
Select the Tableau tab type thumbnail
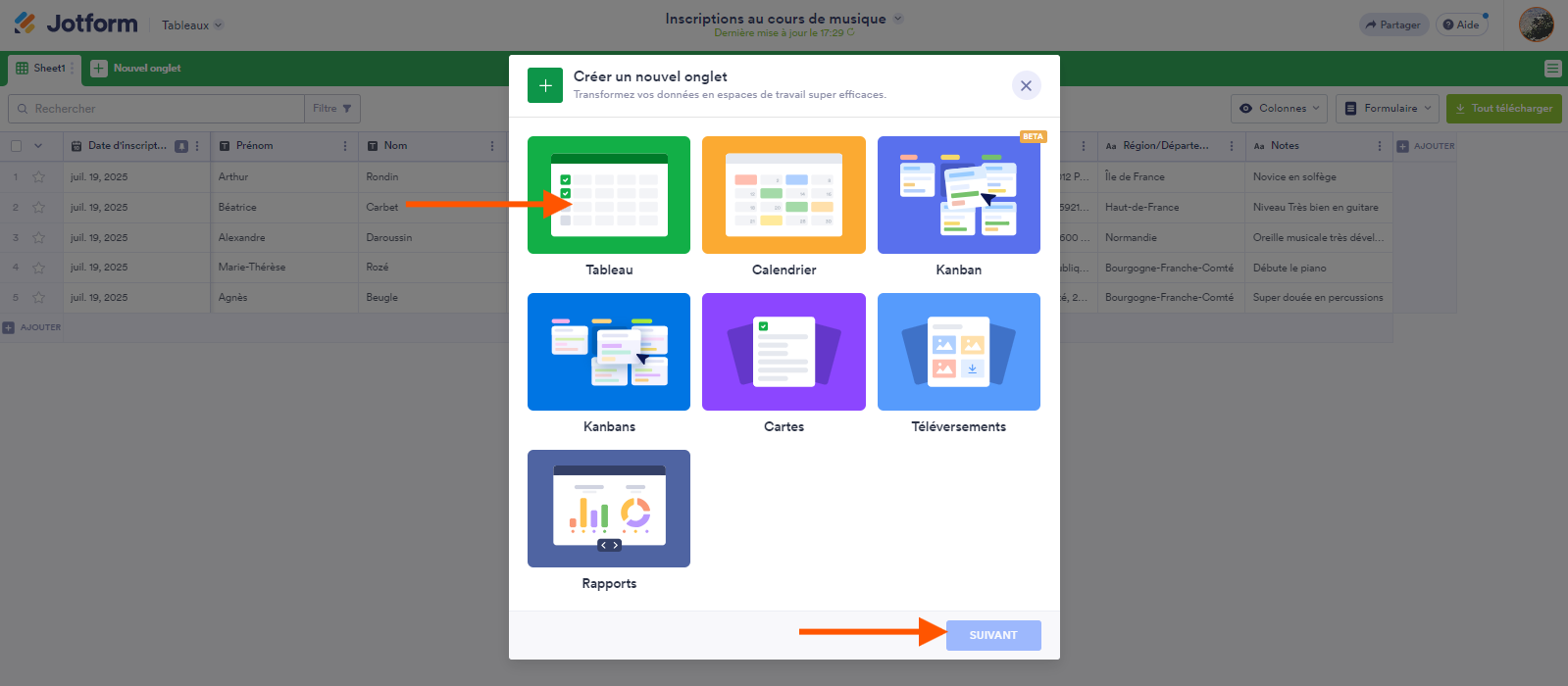[609, 195]
